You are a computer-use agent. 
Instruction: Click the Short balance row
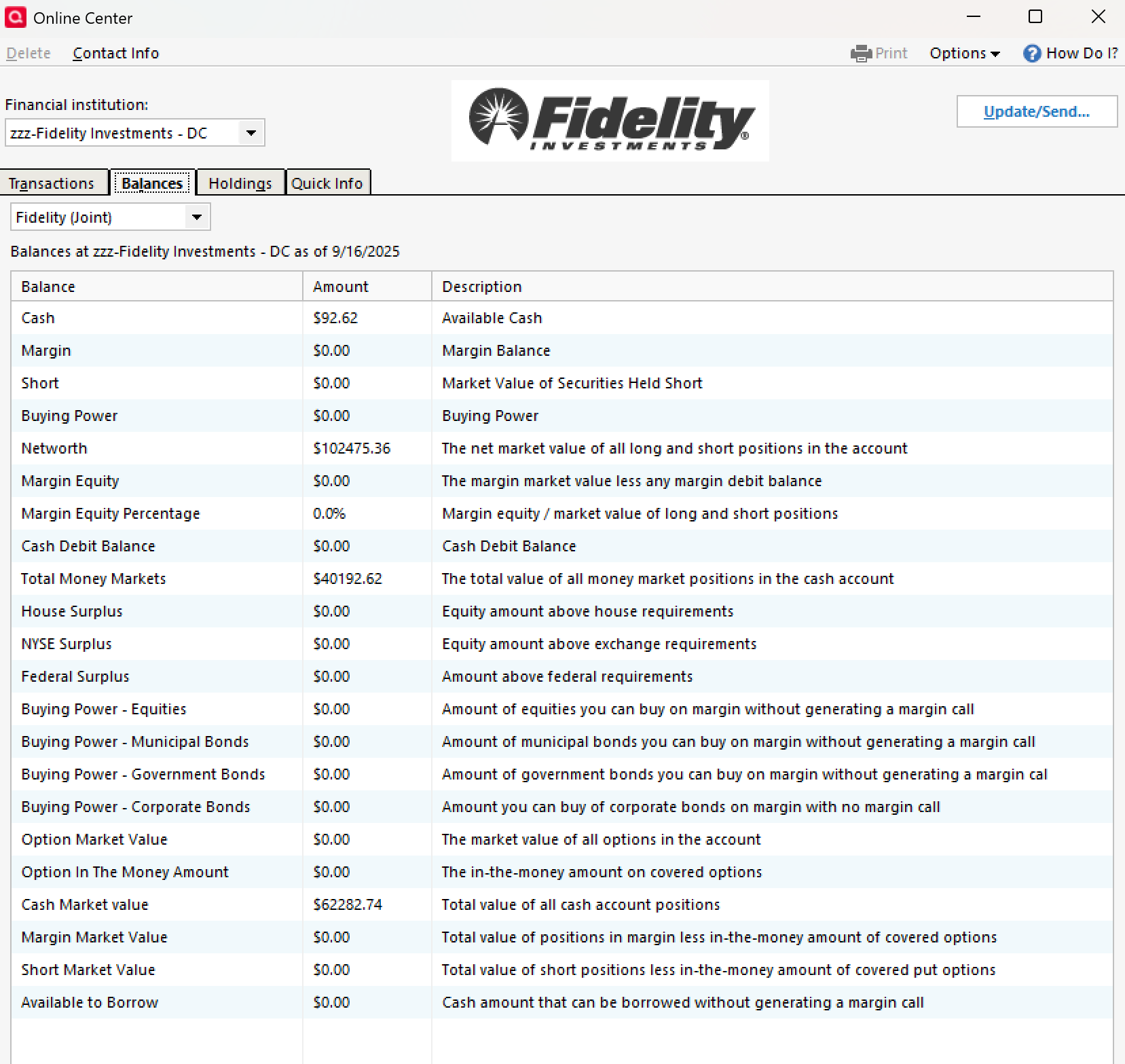(562, 383)
